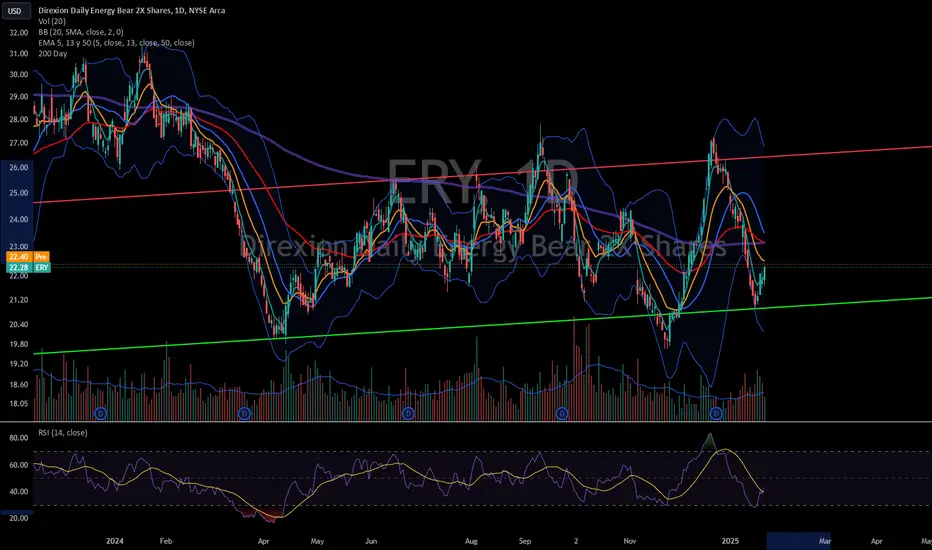Open the June 2024 dividend D marker
The height and width of the screenshot is (550, 932).
408,413
